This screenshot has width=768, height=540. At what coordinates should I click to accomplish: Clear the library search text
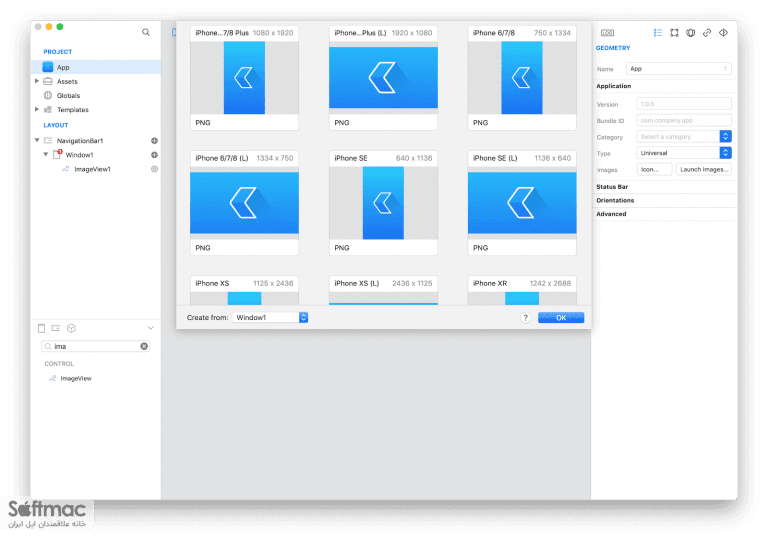144,346
